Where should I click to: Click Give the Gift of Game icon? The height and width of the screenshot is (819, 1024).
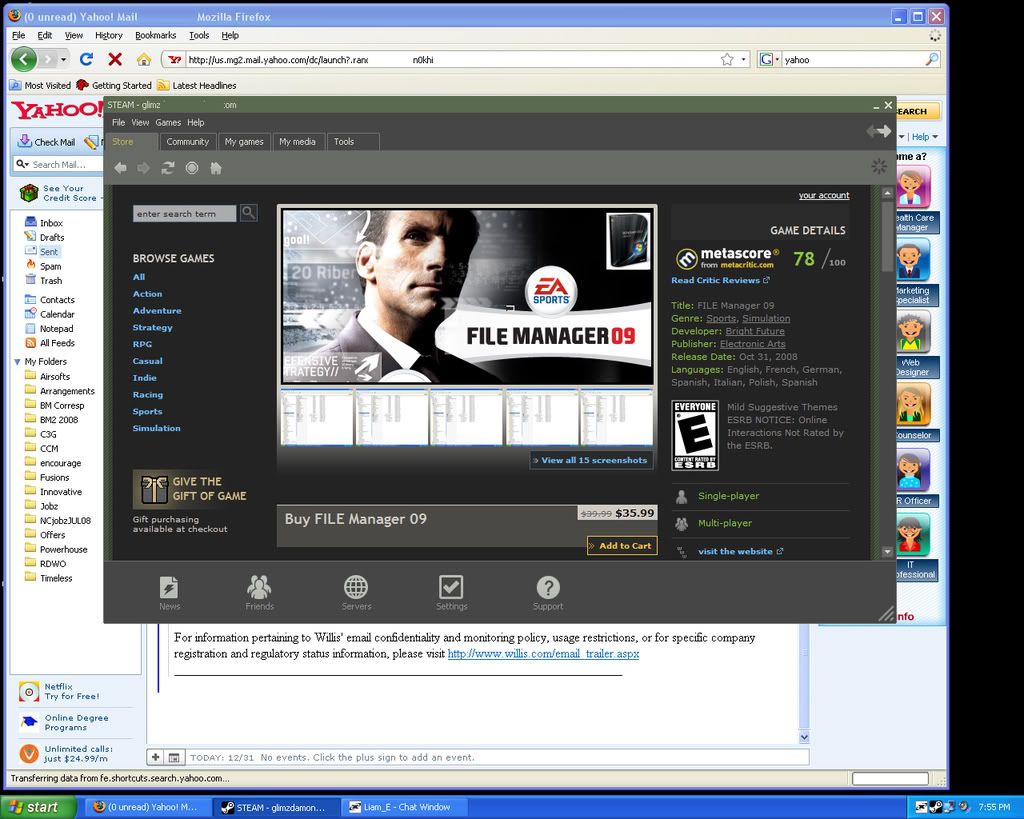pos(155,489)
